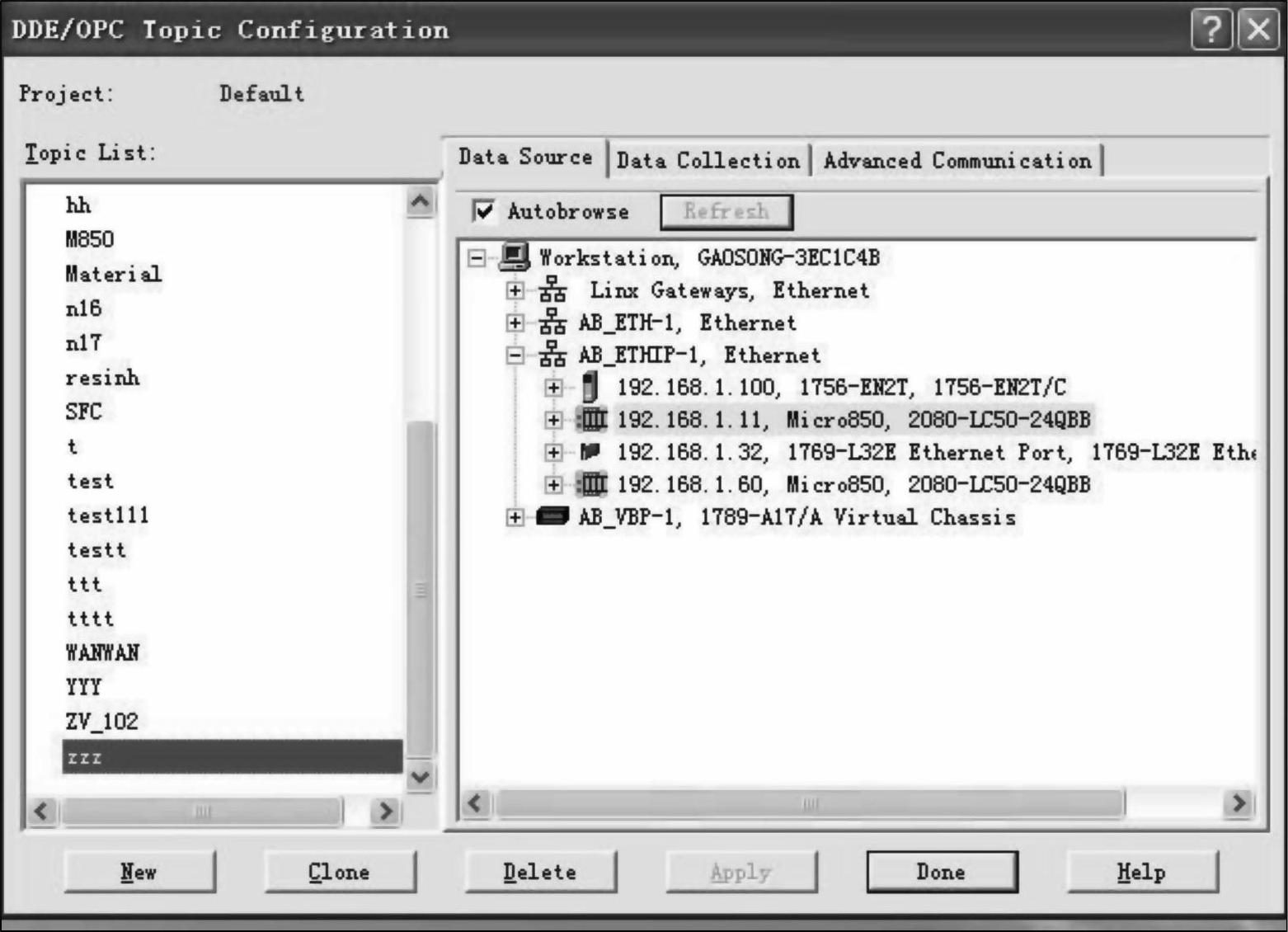Viewport: 1288px width, 932px height.
Task: Expand the Linx Gateways node
Action: point(515,290)
